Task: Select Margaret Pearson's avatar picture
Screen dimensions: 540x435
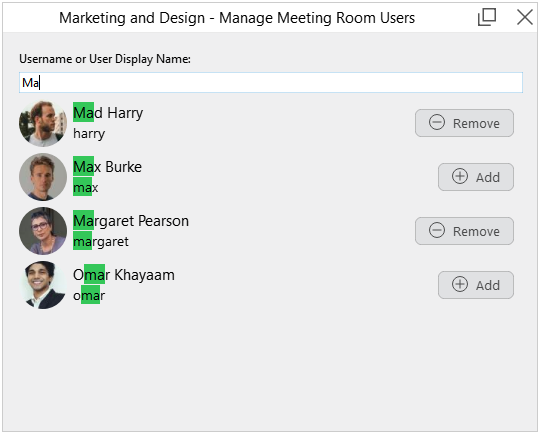Action: [x=43, y=231]
